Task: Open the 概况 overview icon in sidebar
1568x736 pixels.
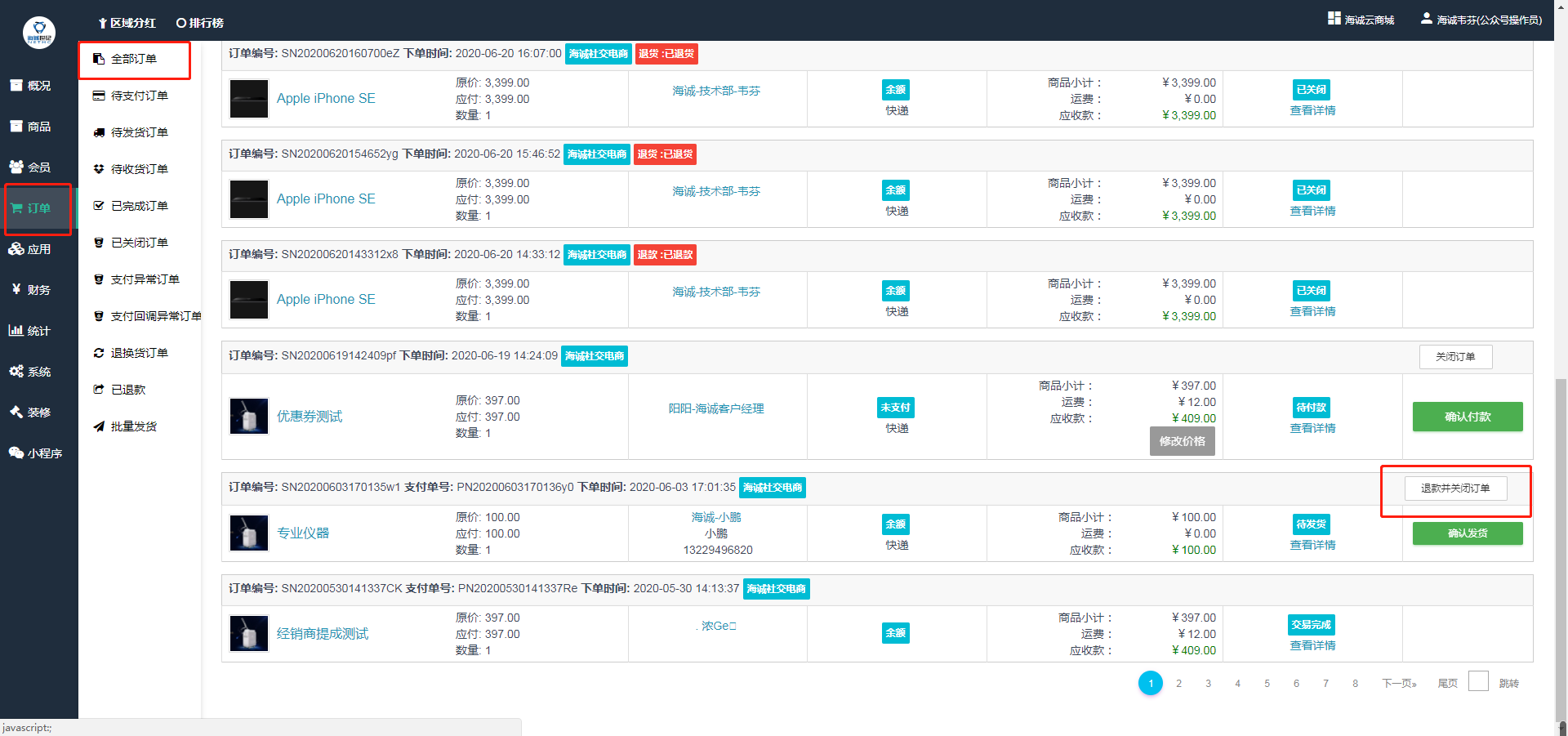Action: point(16,85)
